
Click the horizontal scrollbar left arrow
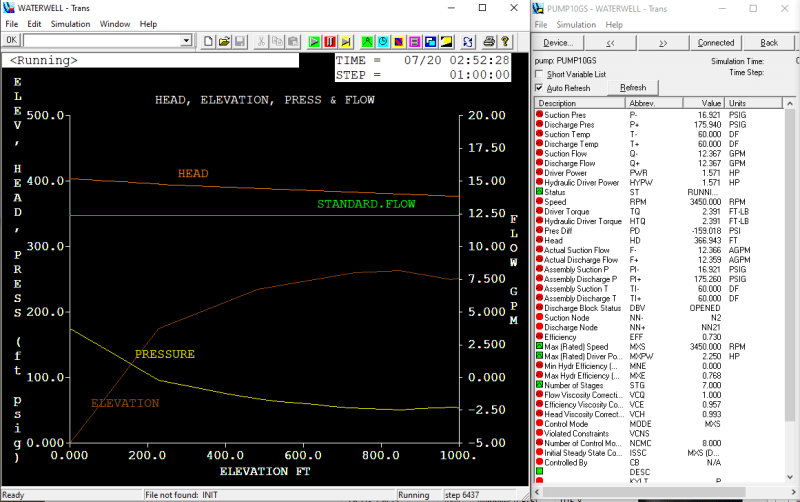(537, 492)
